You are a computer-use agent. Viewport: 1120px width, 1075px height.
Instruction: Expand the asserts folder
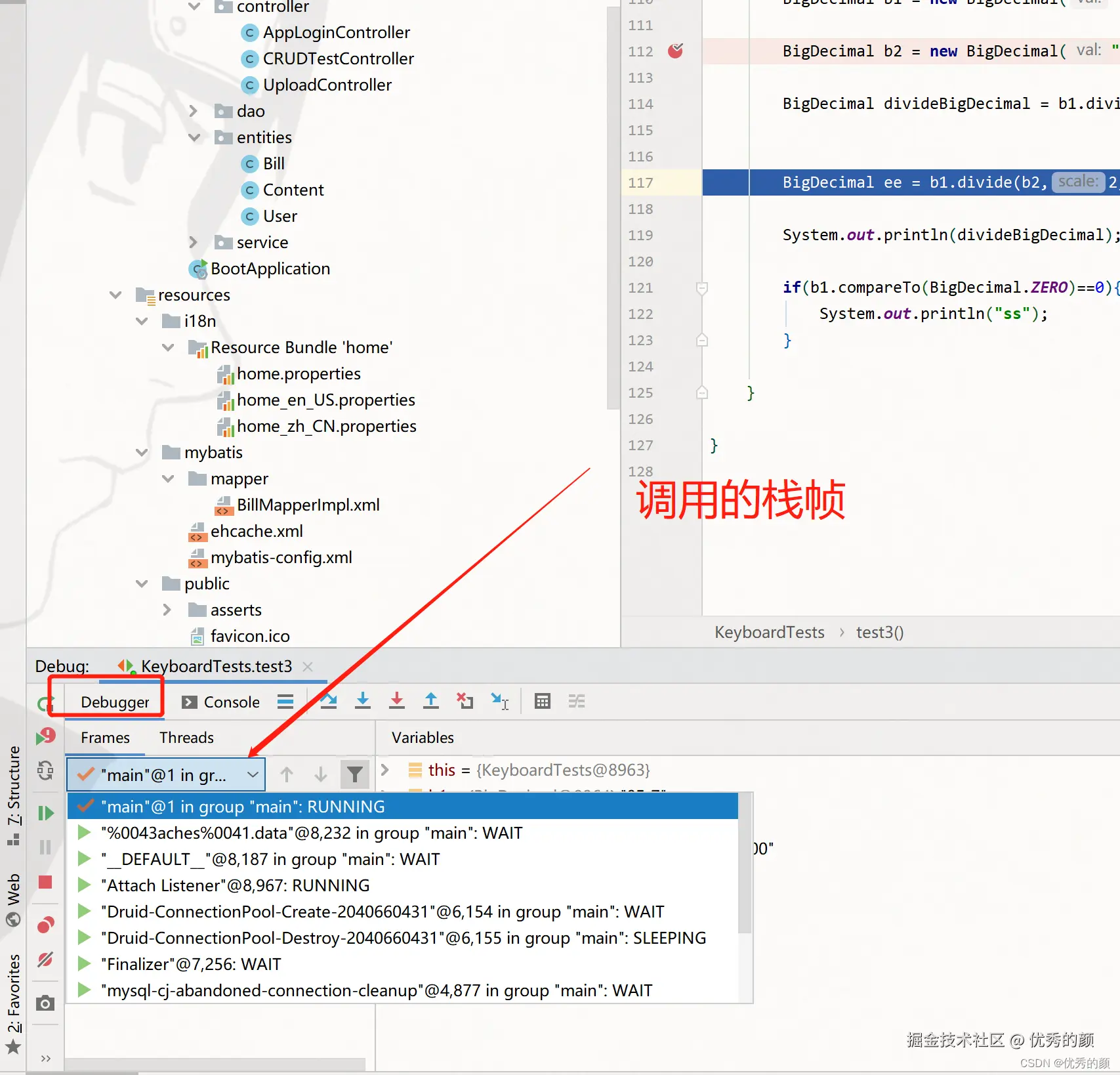(167, 610)
